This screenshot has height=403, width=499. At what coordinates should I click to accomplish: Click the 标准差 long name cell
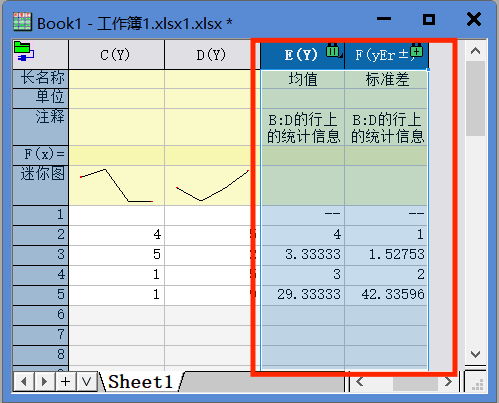pyautogui.click(x=387, y=79)
